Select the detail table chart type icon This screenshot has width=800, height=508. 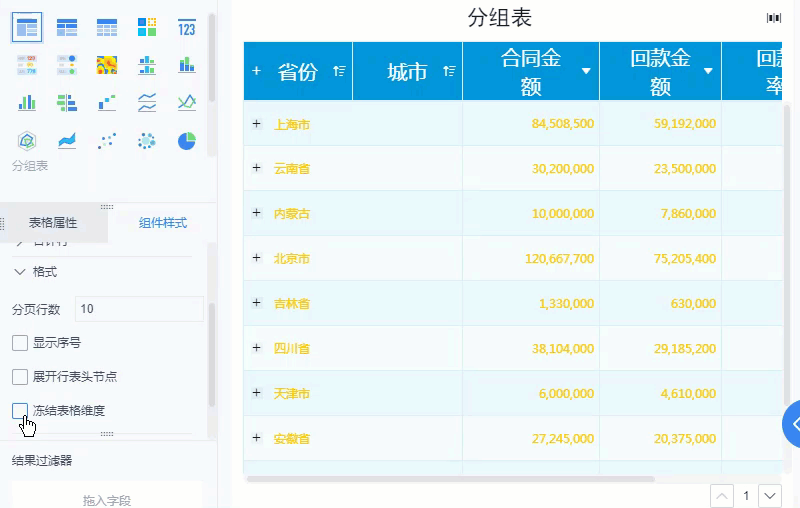[107, 28]
